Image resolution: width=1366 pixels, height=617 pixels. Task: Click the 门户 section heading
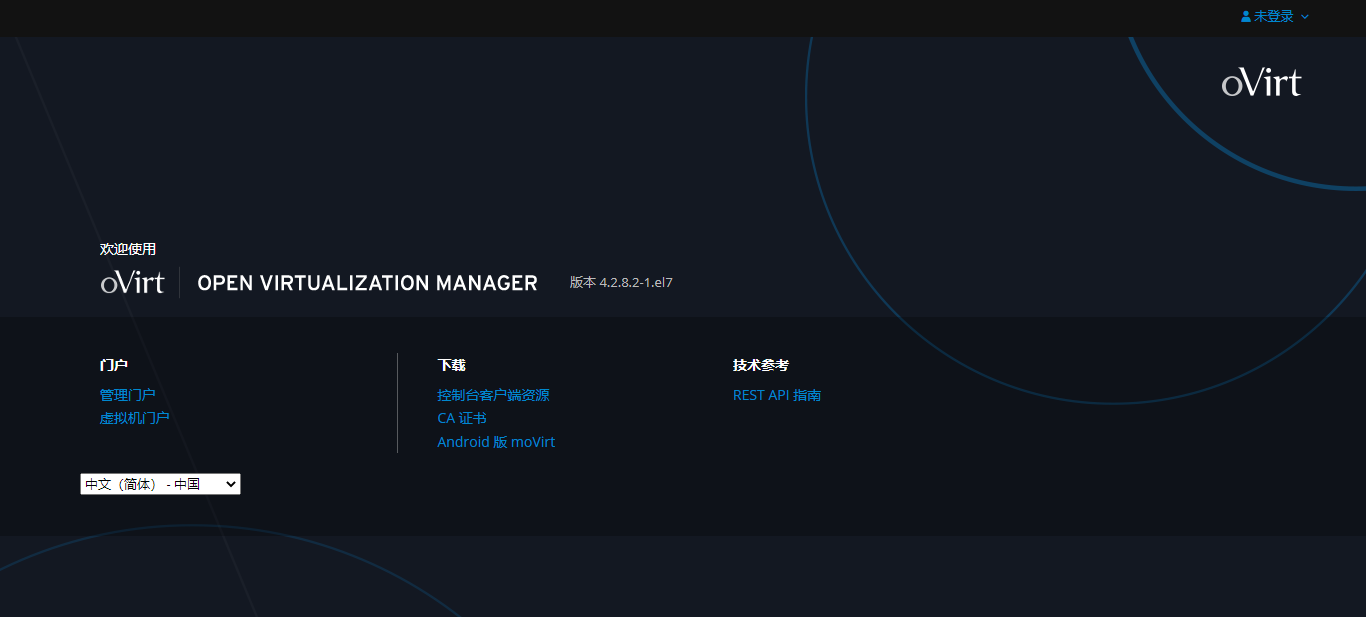[x=113, y=365]
